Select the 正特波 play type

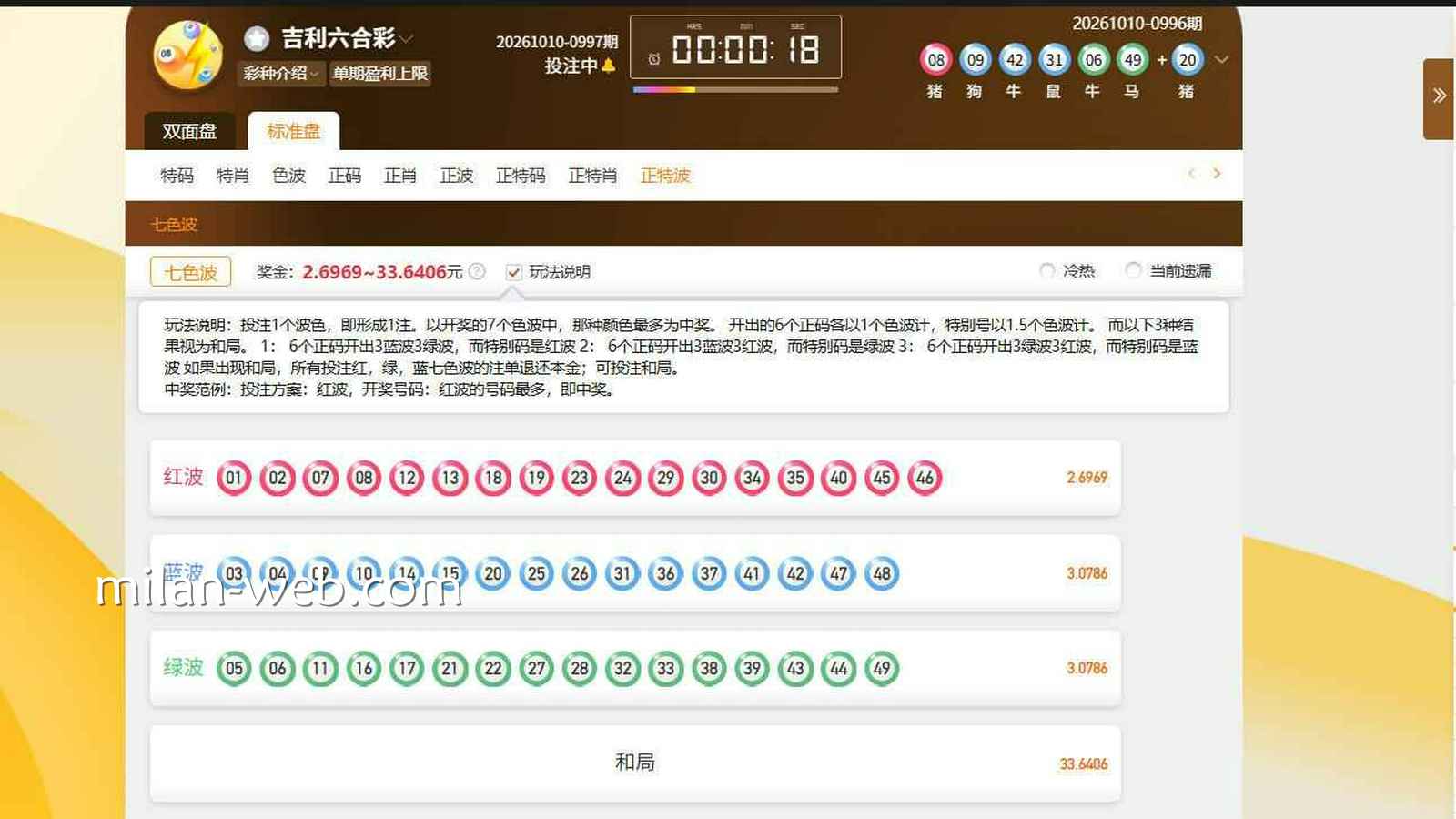tap(665, 176)
